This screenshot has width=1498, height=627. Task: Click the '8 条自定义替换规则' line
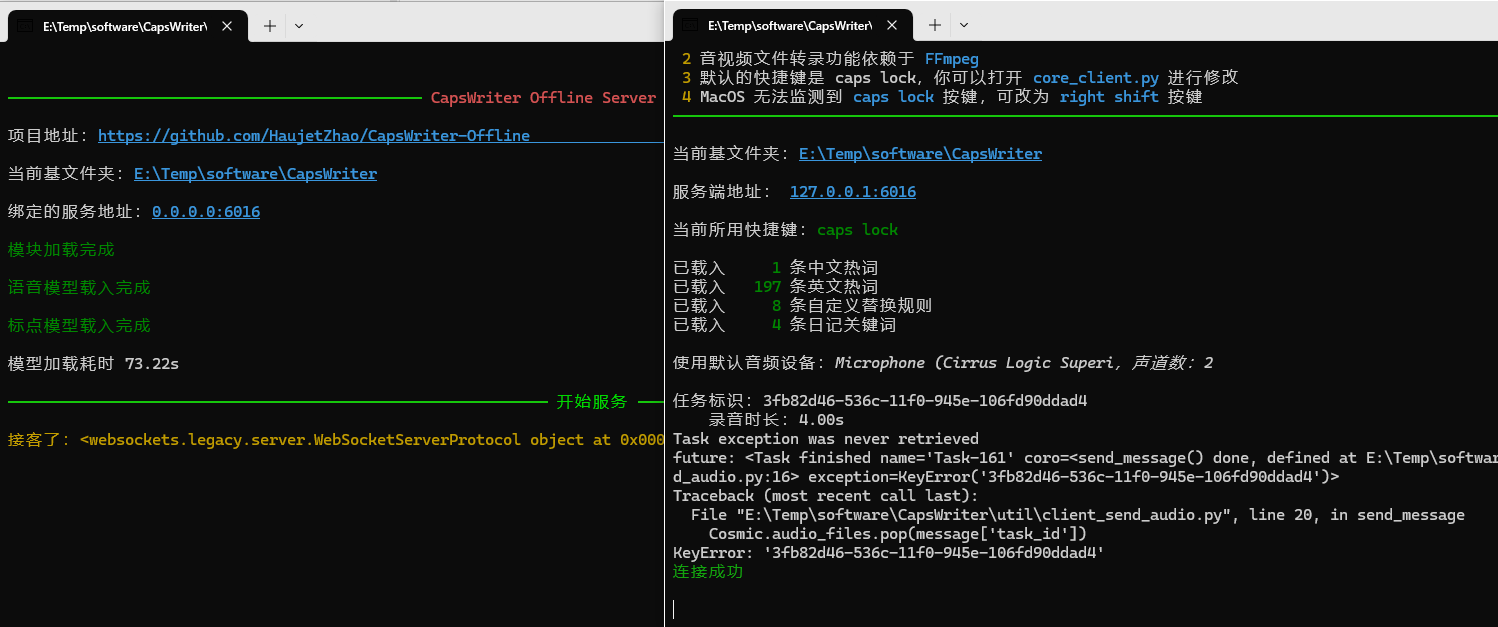tap(803, 306)
